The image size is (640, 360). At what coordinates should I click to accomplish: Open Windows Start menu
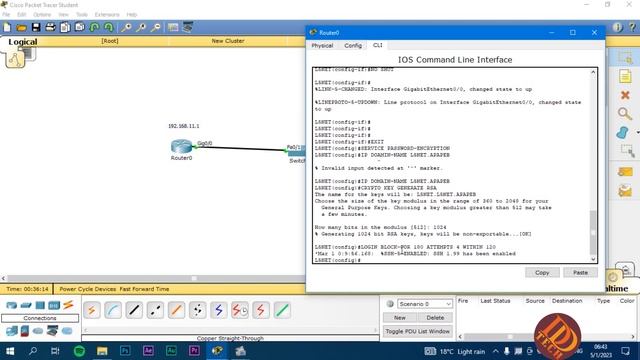(x=10, y=351)
